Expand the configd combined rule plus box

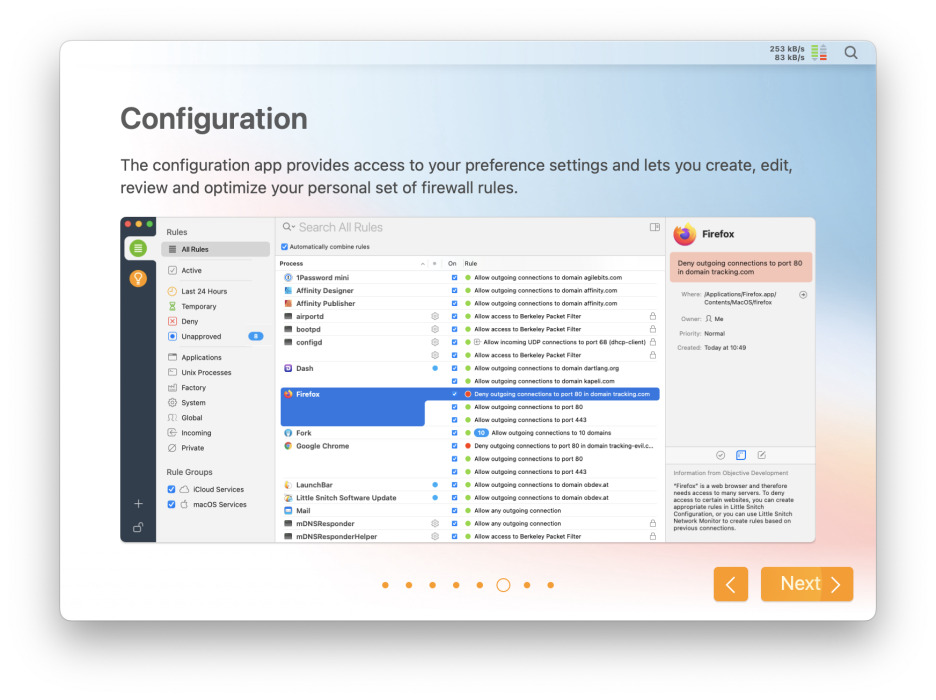[x=477, y=343]
